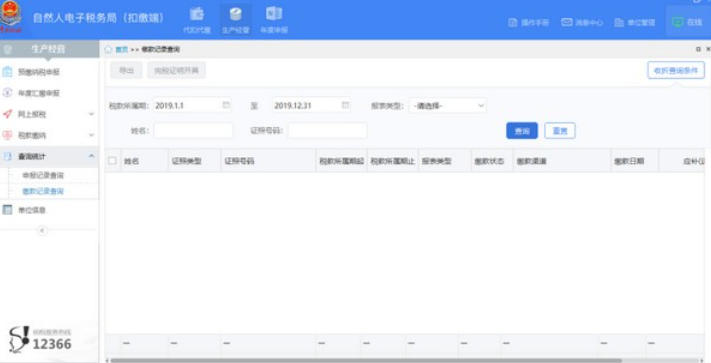The width and height of the screenshot is (711, 363).
Task: Click the 生产经营 sidebar header
Action: coord(49,49)
